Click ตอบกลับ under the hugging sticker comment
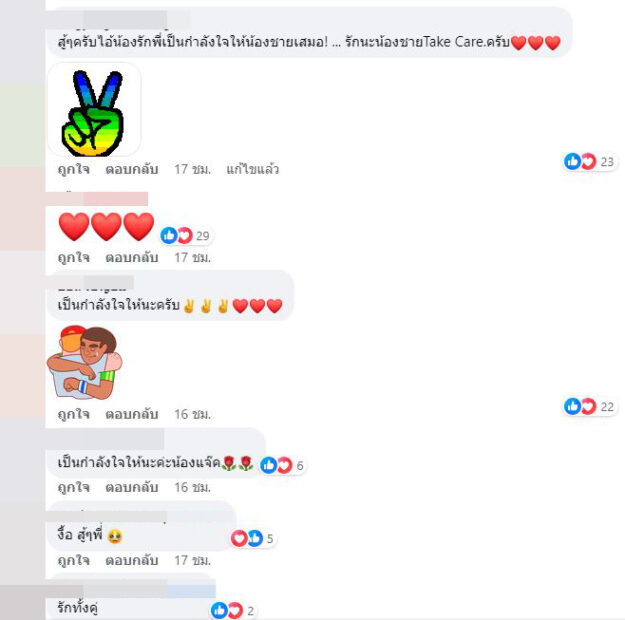This screenshot has height=620, width=625. [x=132, y=414]
